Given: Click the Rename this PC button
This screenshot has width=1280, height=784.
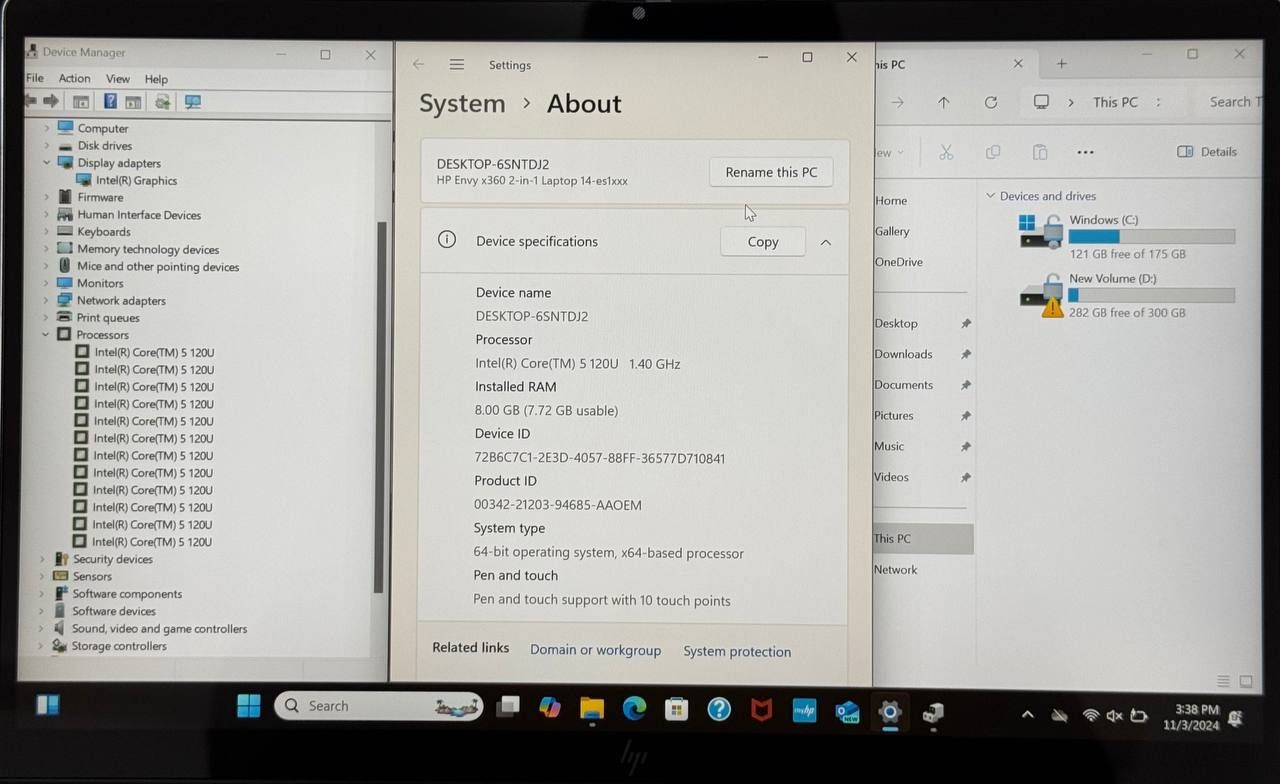Looking at the screenshot, I should (771, 172).
